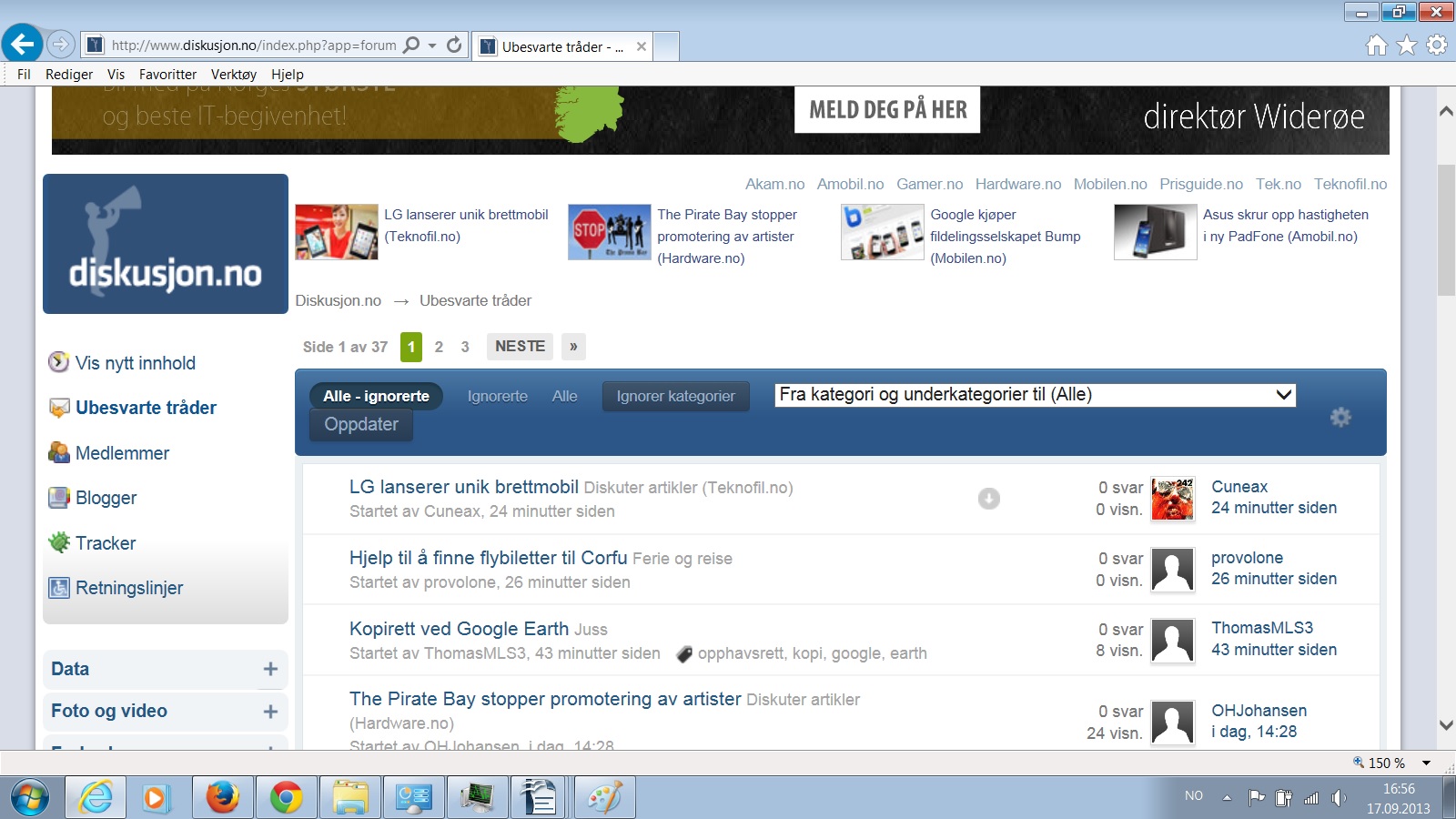The height and width of the screenshot is (819, 1456).
Task: Open Windows Start button
Action: [29, 798]
